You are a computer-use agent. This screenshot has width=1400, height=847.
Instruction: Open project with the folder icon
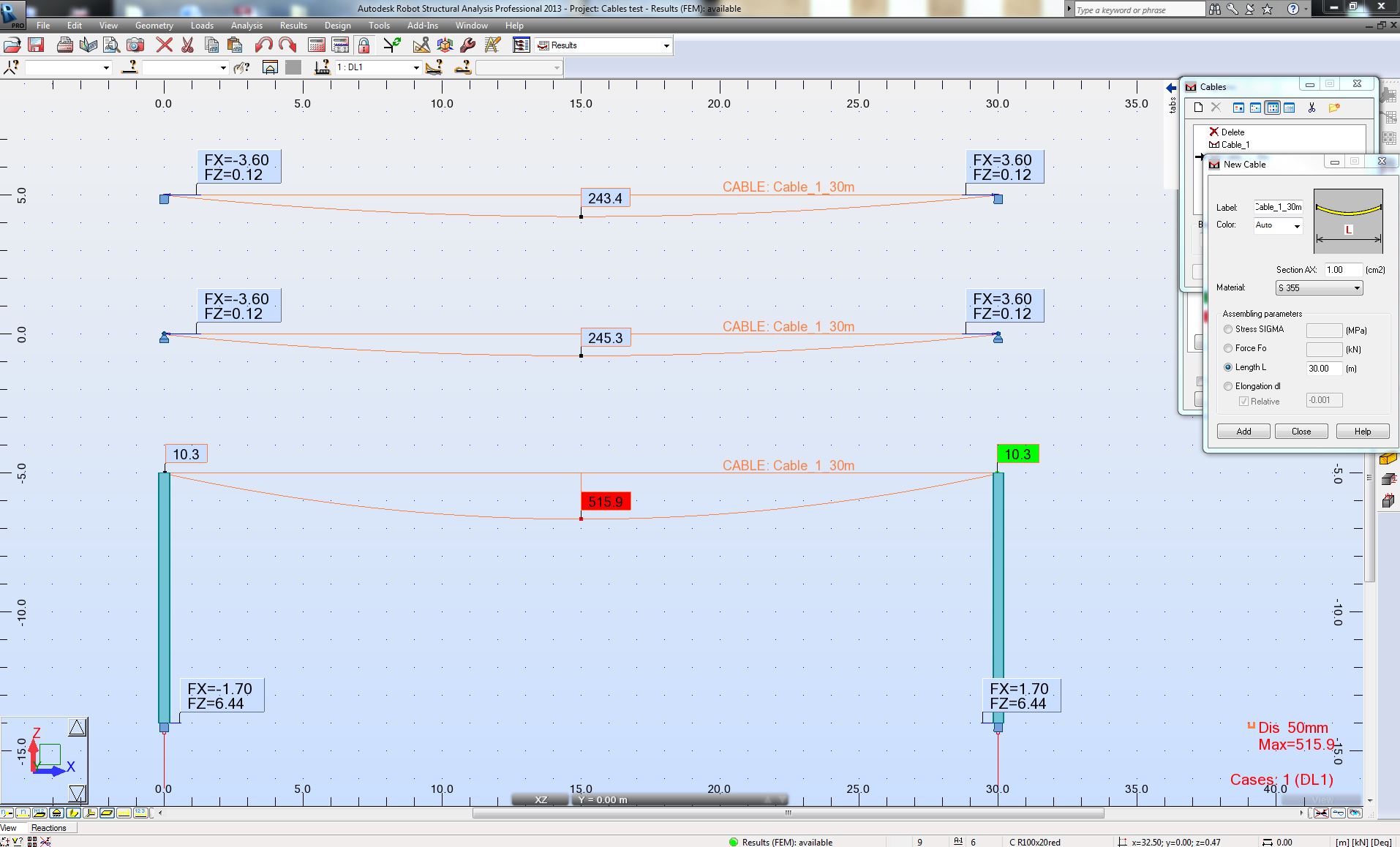tap(12, 45)
